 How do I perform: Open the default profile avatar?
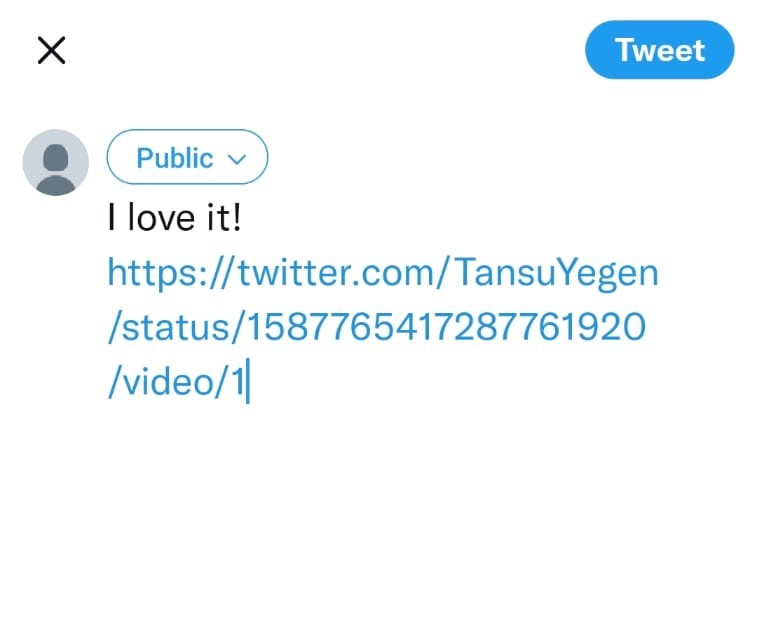point(56,162)
